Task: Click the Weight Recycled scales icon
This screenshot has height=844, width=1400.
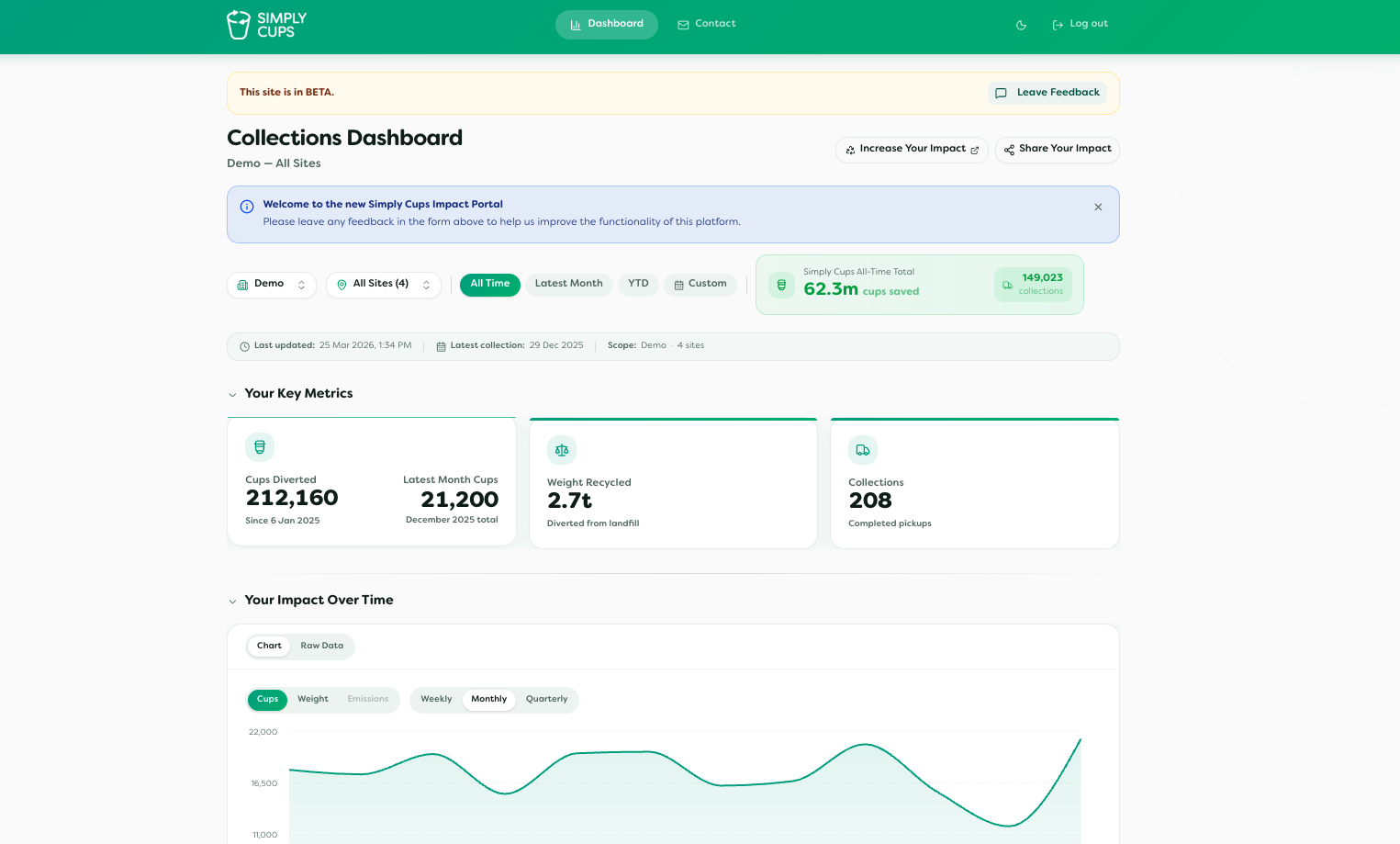Action: point(562,450)
